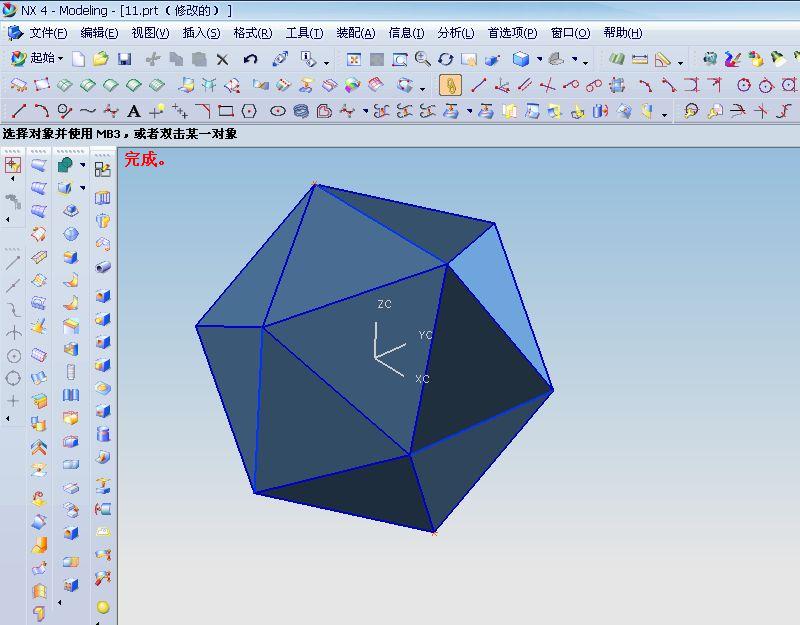The height and width of the screenshot is (625, 800).
Task: Click the part navigator icon atop right toolbar column
Action: pos(103,169)
